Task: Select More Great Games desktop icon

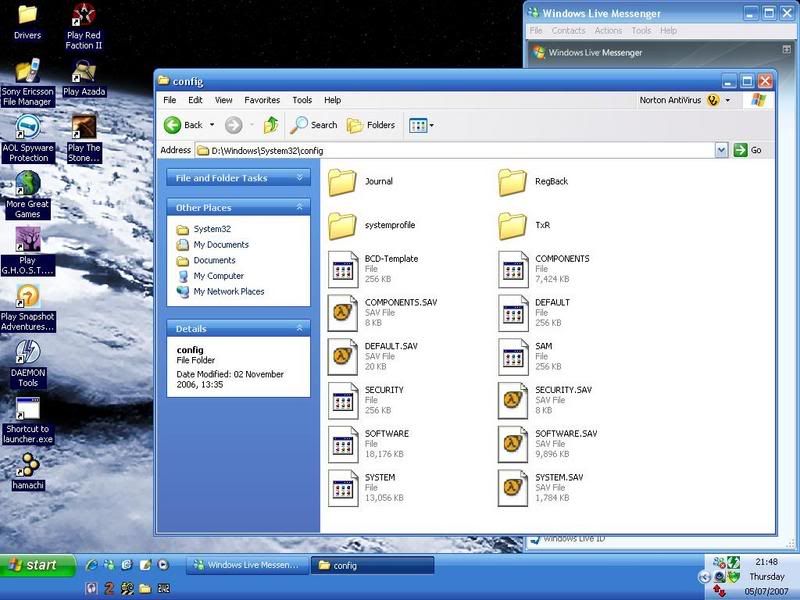Action: pos(28,195)
